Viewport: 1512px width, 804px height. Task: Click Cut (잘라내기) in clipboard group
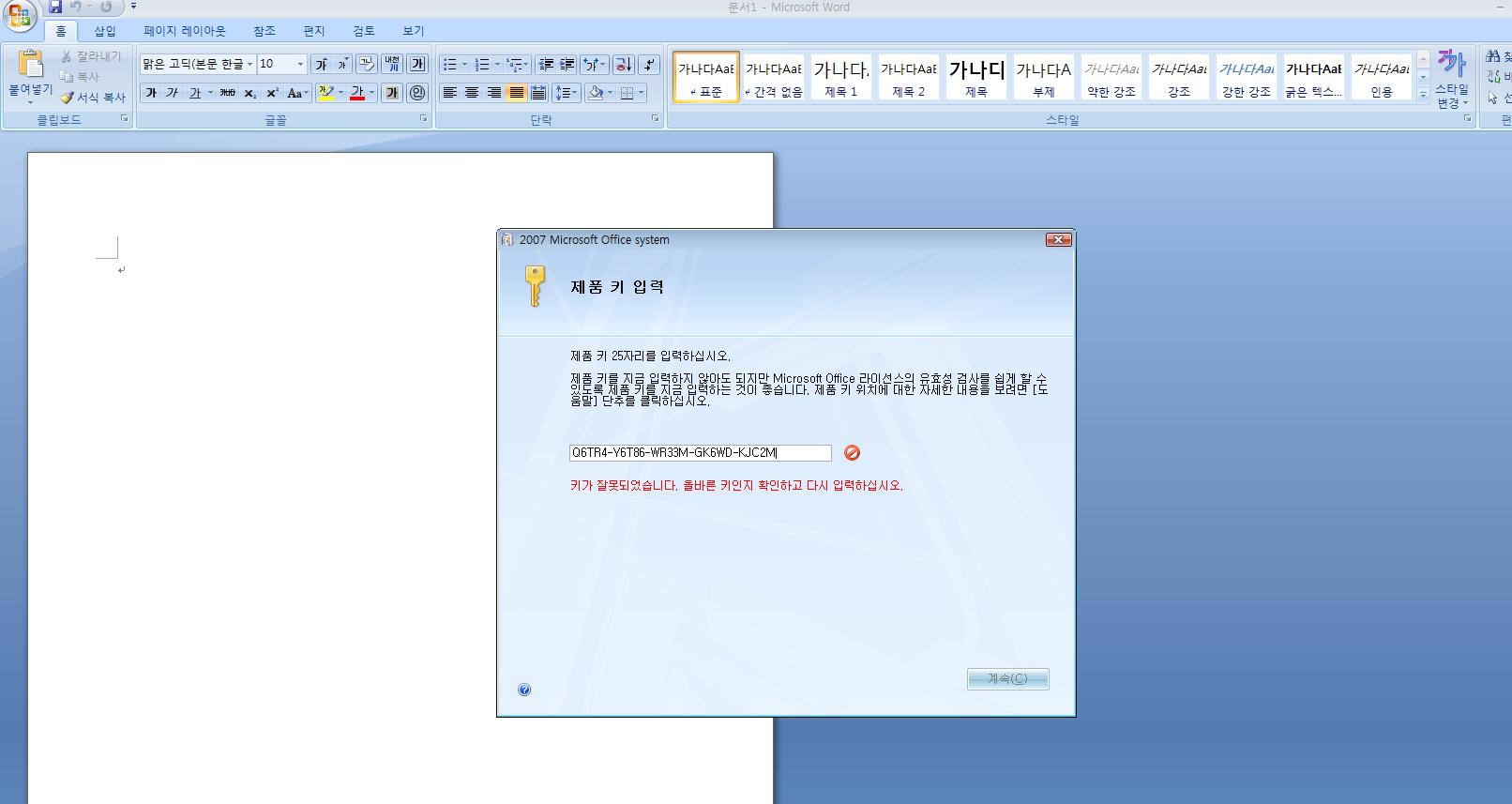pyautogui.click(x=91, y=56)
